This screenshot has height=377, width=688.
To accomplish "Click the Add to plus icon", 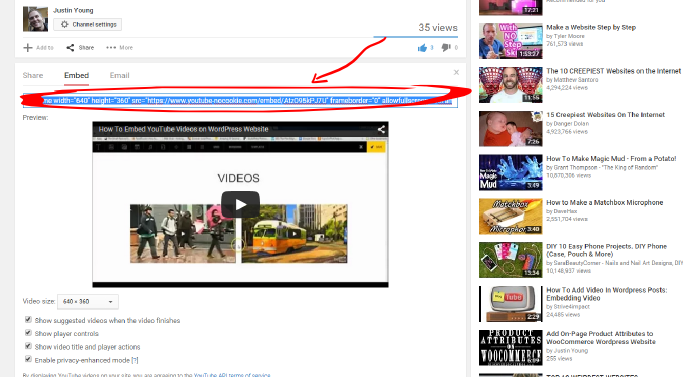I will coord(28,47).
